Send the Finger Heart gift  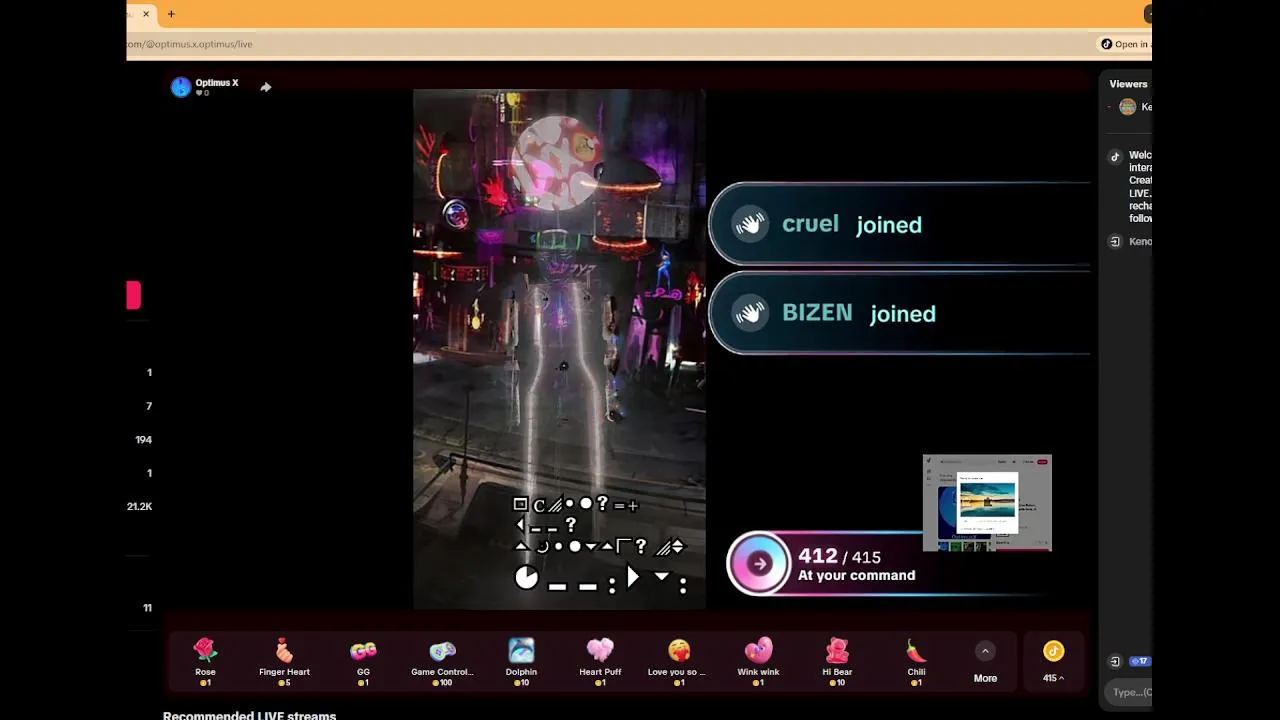(284, 661)
